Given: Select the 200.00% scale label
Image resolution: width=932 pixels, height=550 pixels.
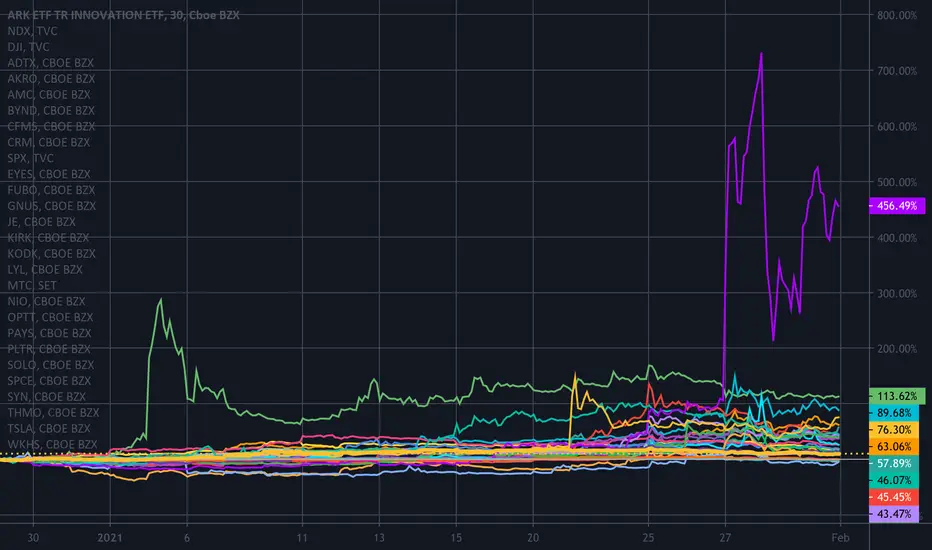Looking at the screenshot, I should coord(897,349).
